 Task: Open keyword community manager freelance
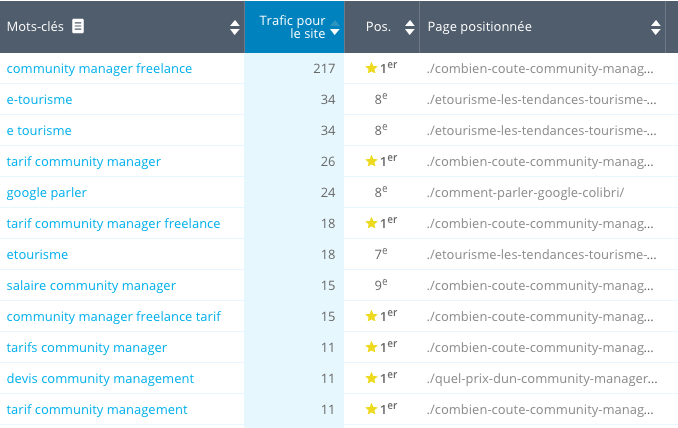tap(99, 68)
